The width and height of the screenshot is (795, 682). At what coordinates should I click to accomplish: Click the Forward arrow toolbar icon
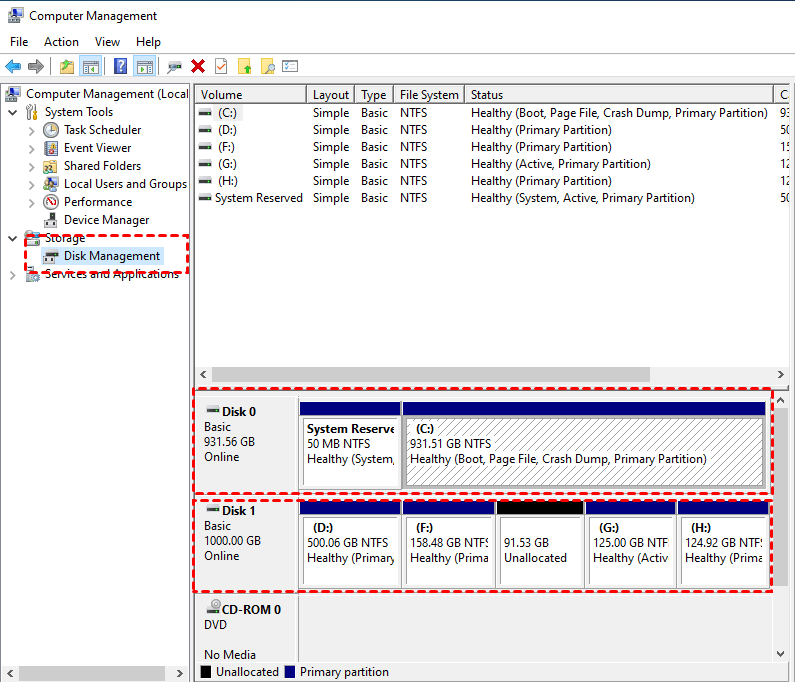[x=35, y=66]
